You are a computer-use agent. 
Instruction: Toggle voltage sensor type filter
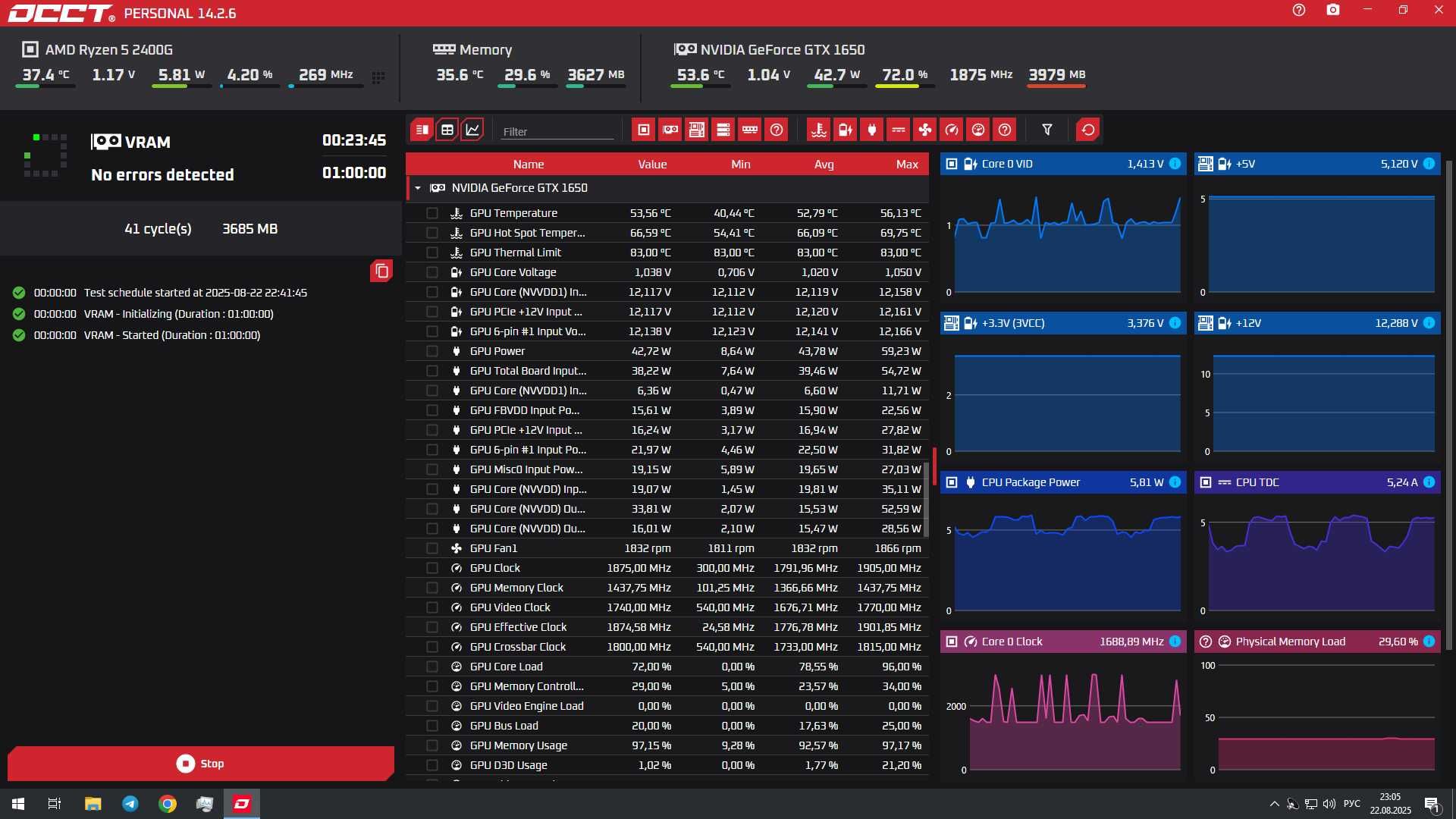[x=846, y=130]
